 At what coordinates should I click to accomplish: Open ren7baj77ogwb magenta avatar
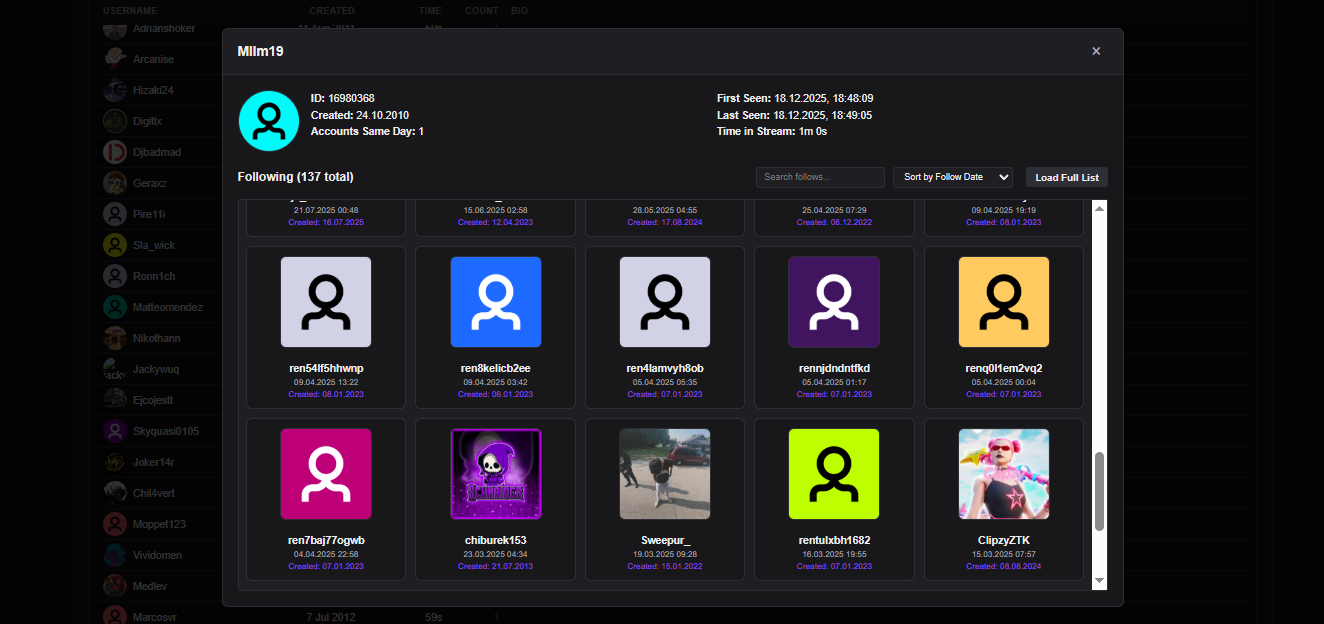pyautogui.click(x=326, y=474)
